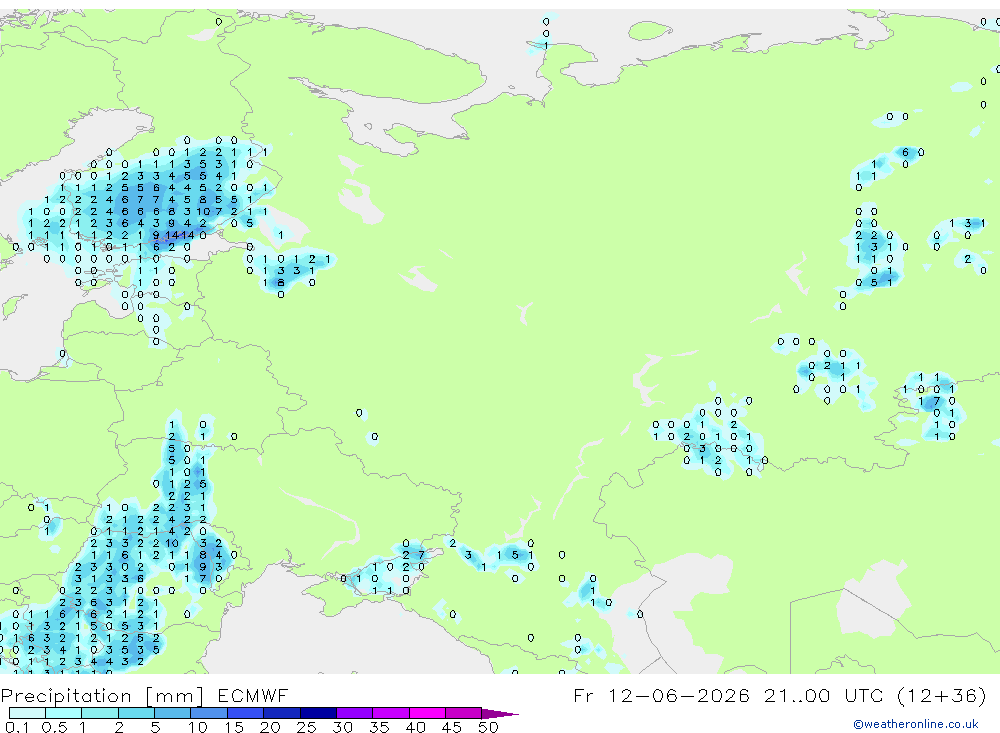Click the 2 to 5 mm legend swatch
This screenshot has width=1000, height=733.
point(136,713)
